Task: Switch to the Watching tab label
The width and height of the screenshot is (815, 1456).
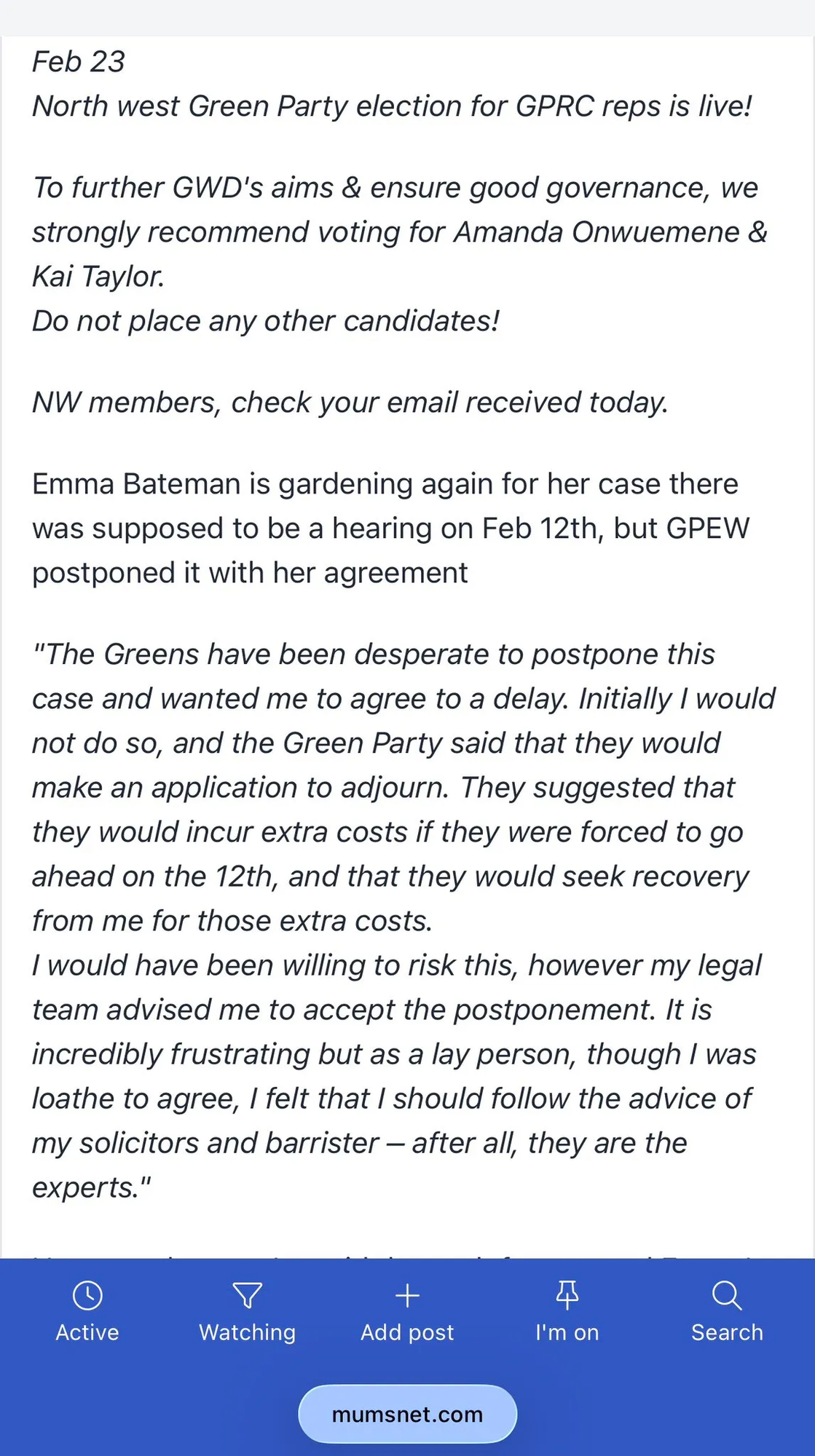Action: tap(248, 1332)
